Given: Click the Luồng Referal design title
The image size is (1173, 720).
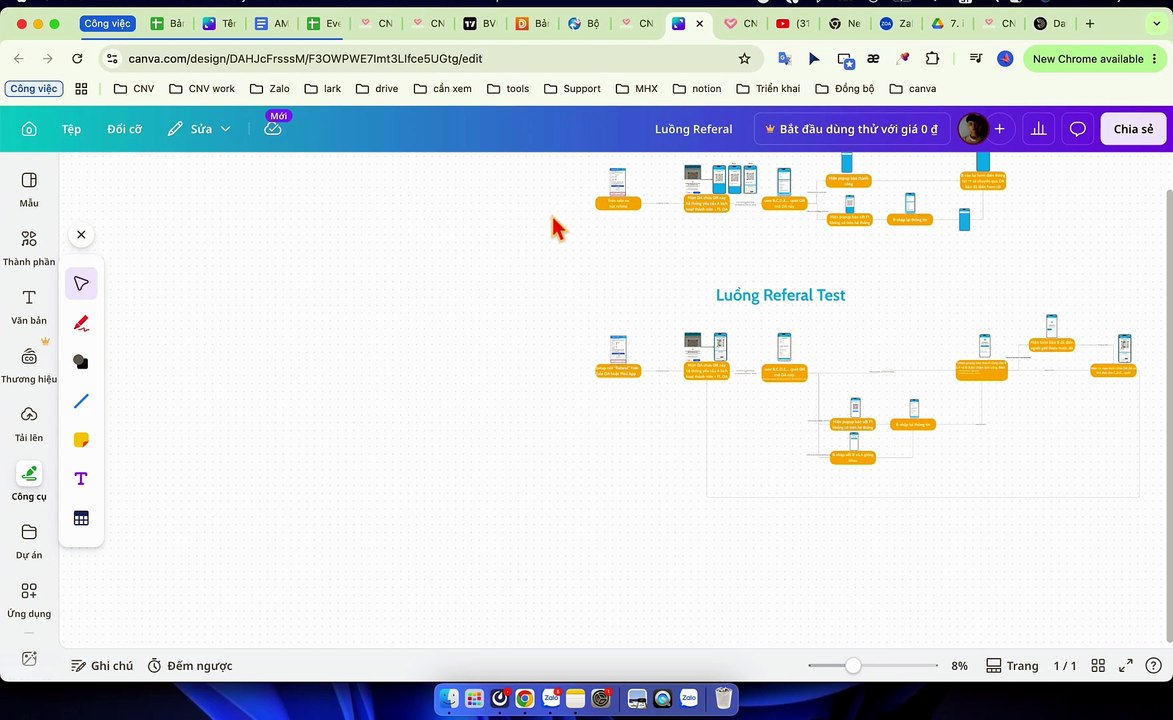Looking at the screenshot, I should pos(693,129).
